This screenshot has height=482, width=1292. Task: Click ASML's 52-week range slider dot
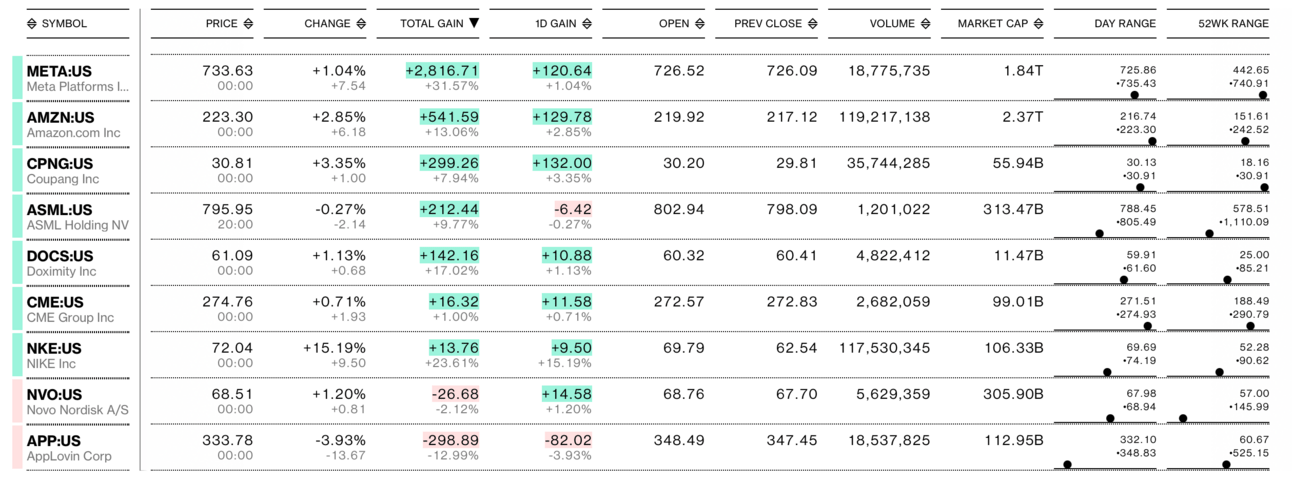click(x=1209, y=233)
